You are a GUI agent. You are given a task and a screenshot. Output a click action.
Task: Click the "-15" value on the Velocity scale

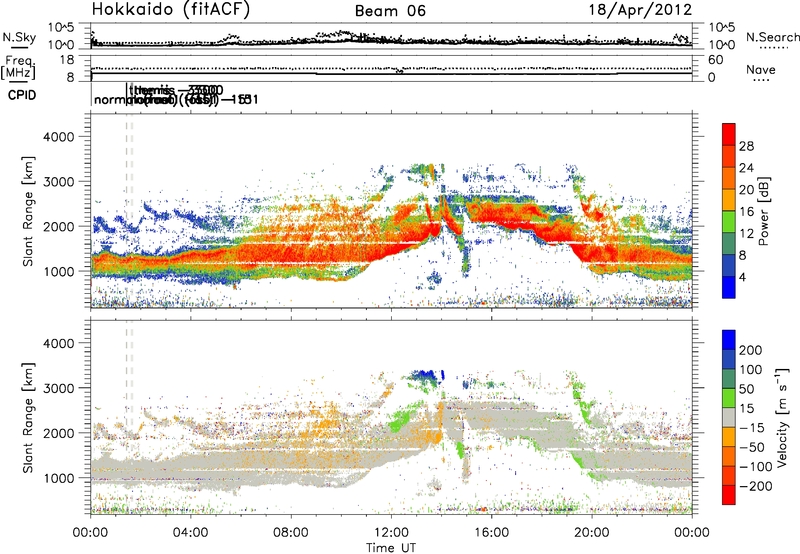(752, 427)
